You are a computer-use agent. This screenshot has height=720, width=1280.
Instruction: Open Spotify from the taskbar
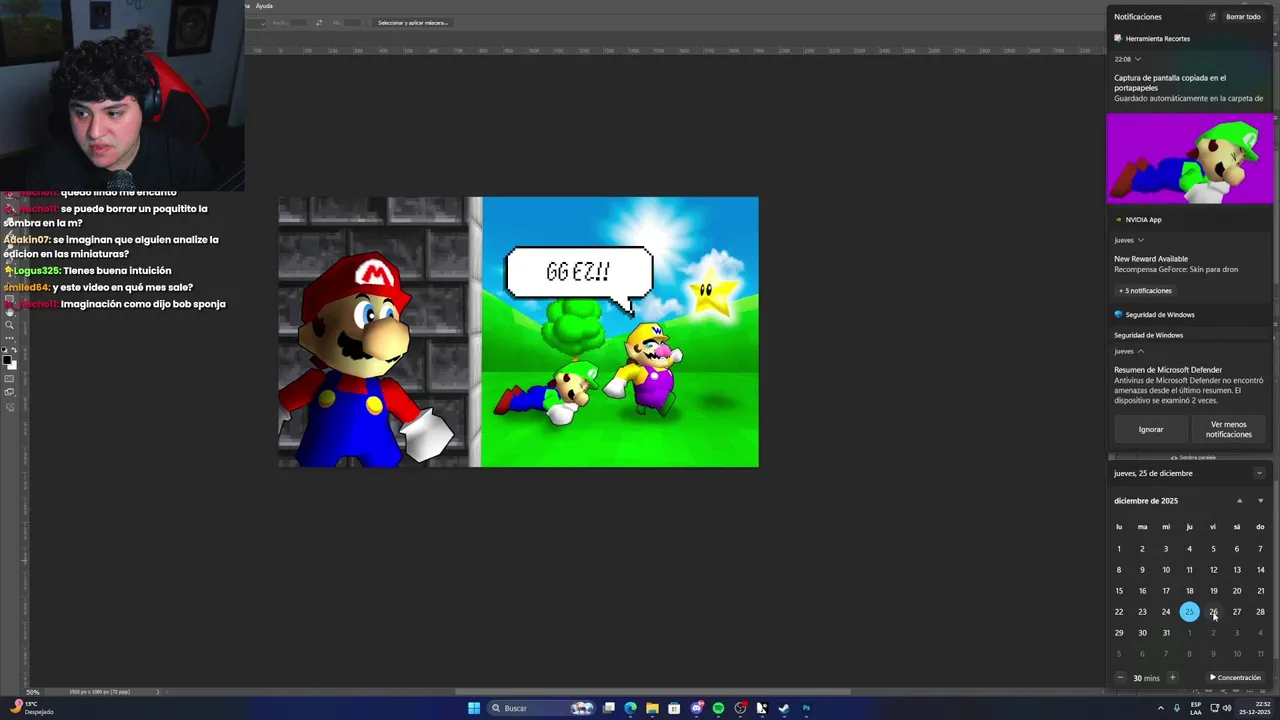[718, 708]
